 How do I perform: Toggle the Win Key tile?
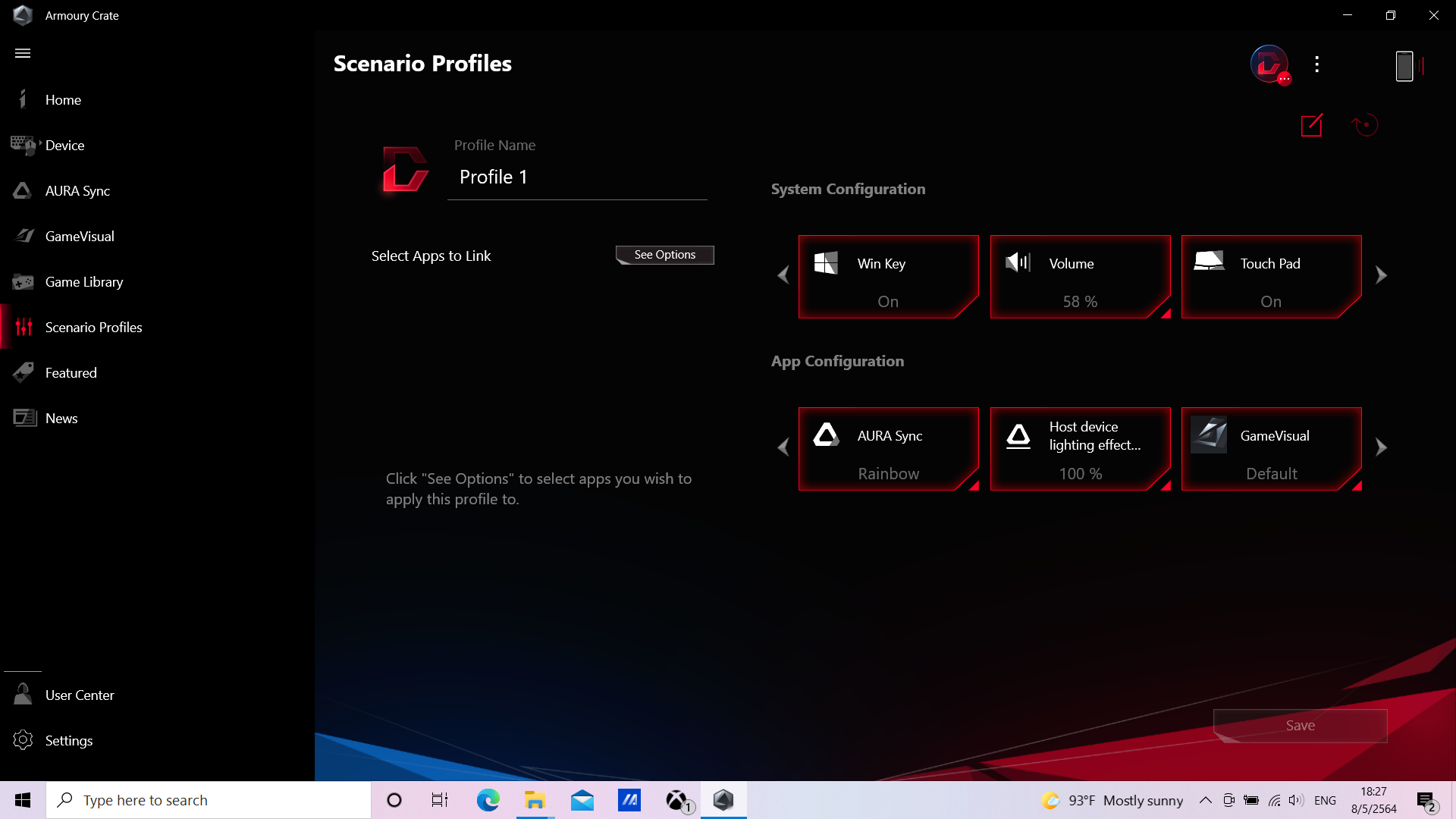[888, 277]
